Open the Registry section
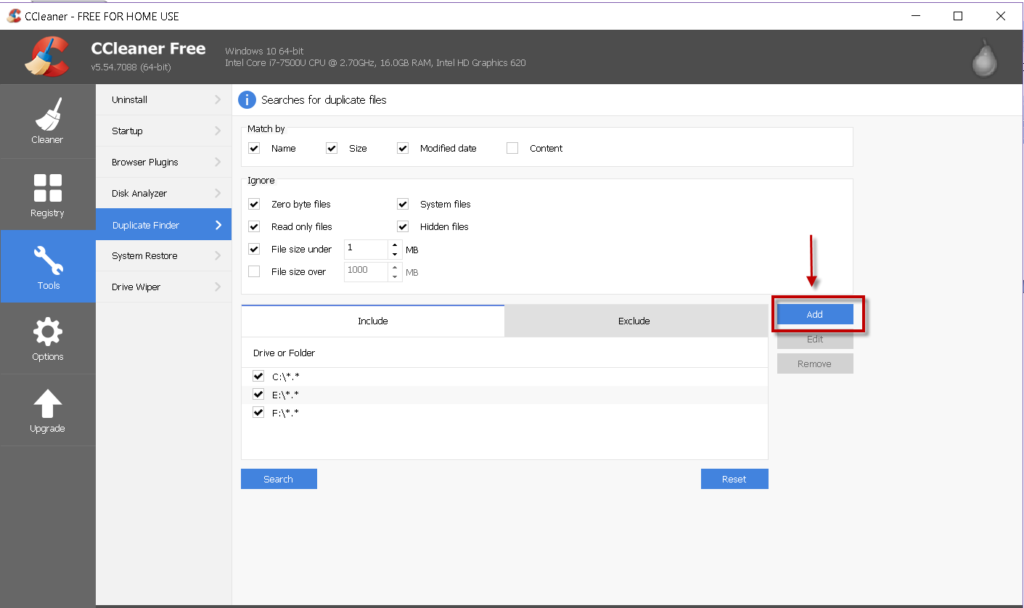Viewport: 1024px width, 608px height. (48, 195)
